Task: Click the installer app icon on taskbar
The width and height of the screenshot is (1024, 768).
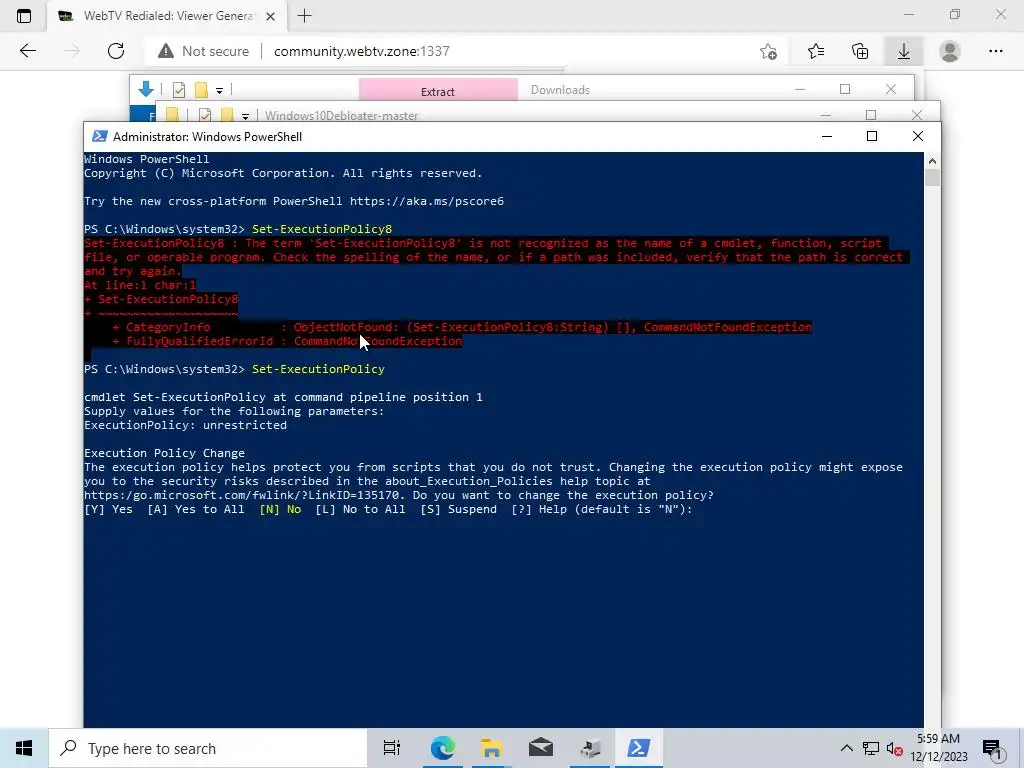Action: click(590, 748)
